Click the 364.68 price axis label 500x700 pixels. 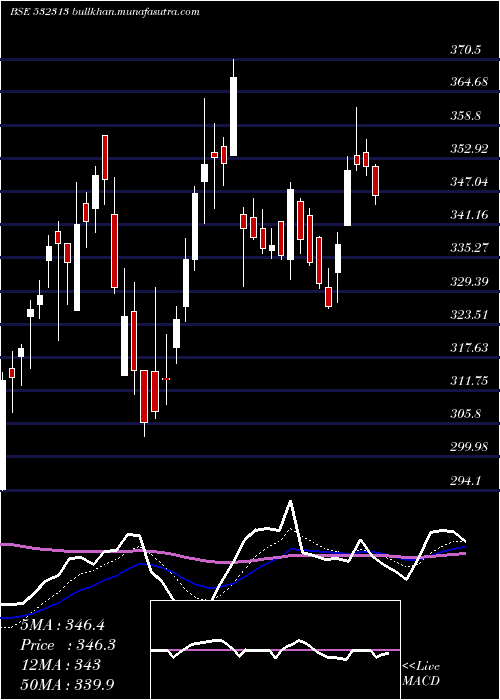pyautogui.click(x=469, y=83)
